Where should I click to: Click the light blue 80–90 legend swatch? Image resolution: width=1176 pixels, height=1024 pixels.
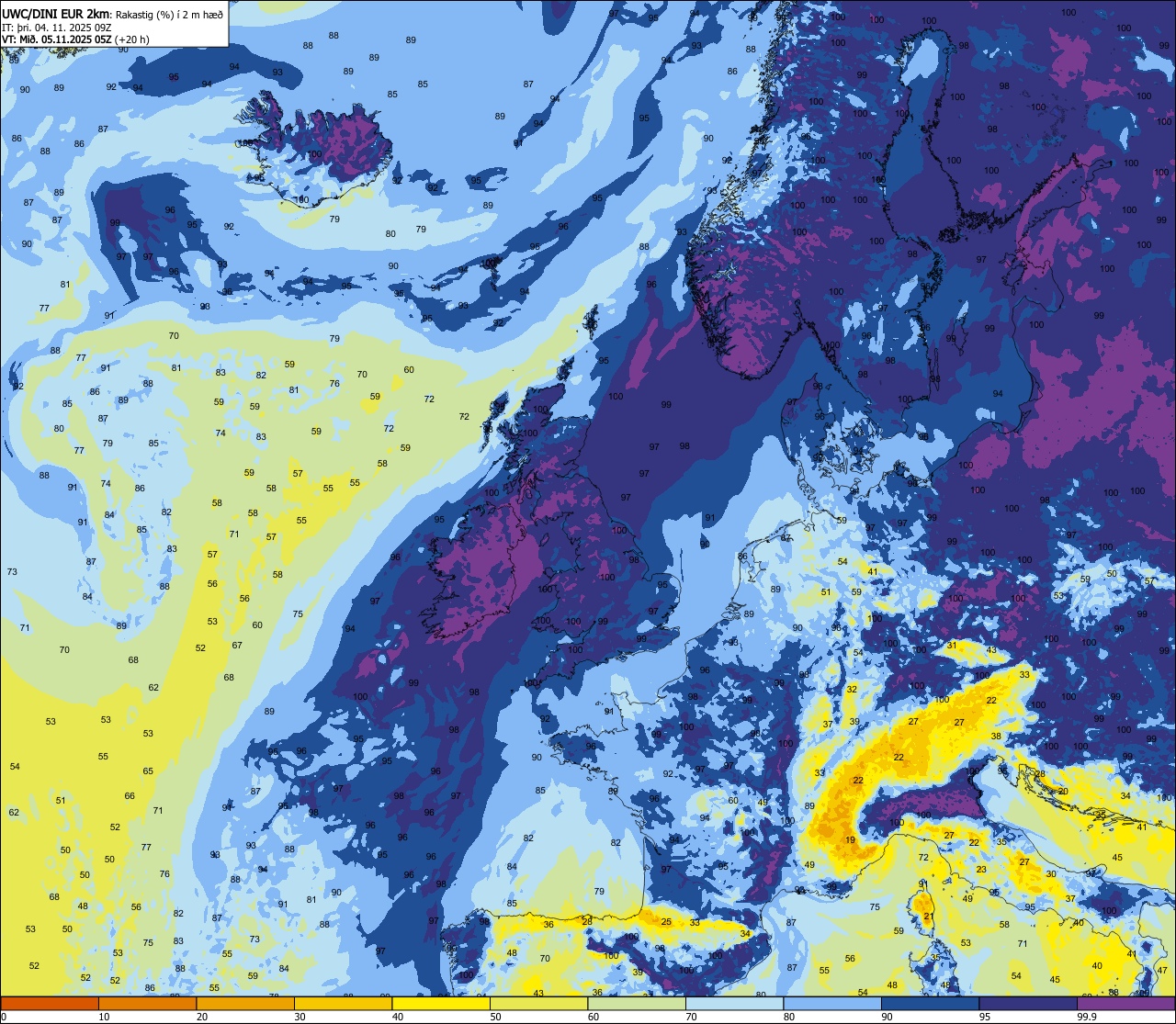point(831,1003)
